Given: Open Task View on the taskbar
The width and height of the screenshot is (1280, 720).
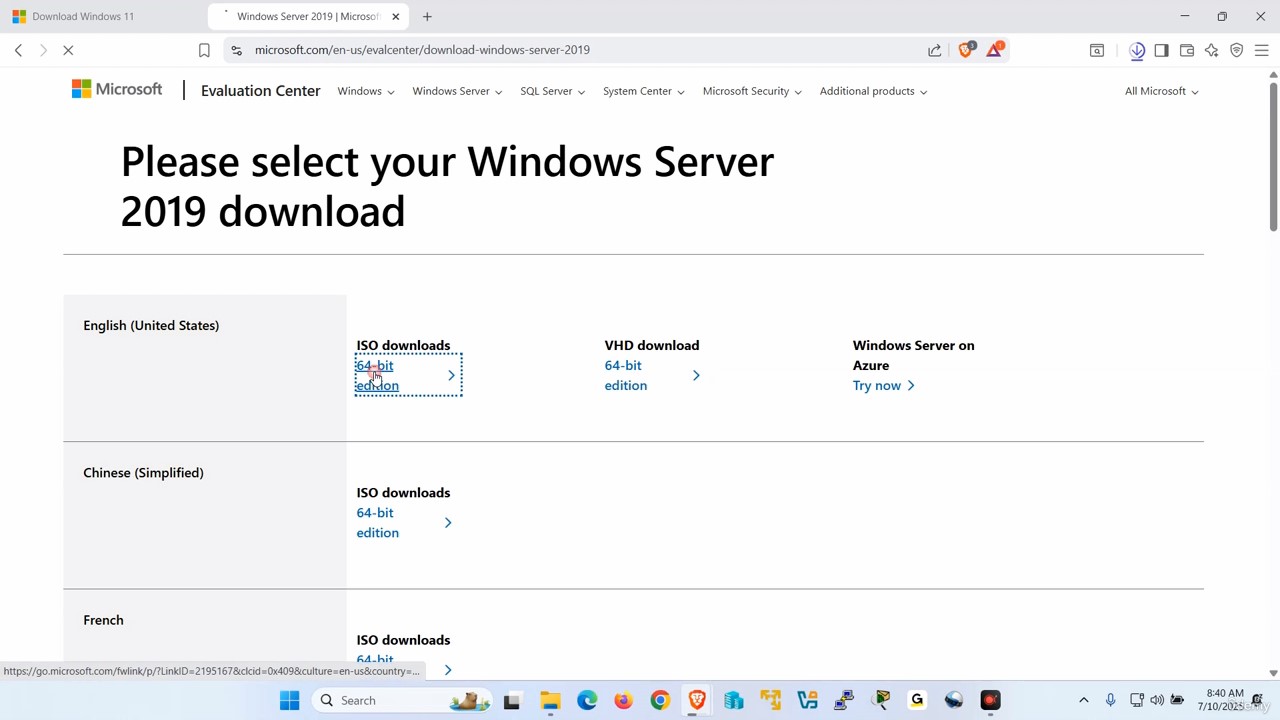Looking at the screenshot, I should [x=512, y=700].
